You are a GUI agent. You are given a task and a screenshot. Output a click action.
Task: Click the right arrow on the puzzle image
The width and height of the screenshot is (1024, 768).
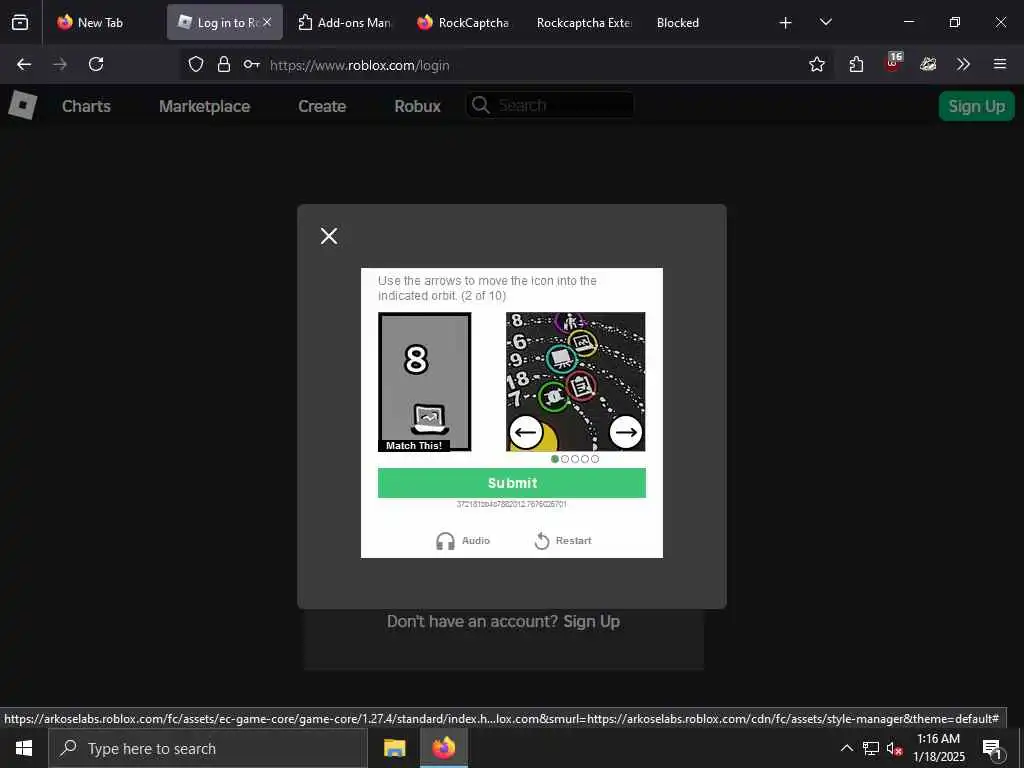[x=626, y=432]
